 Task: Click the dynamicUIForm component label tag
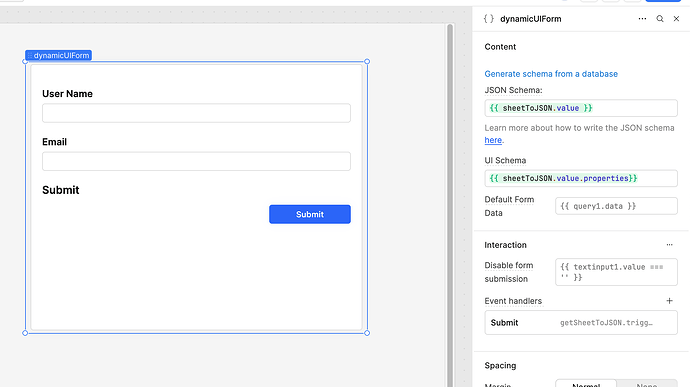pos(59,55)
